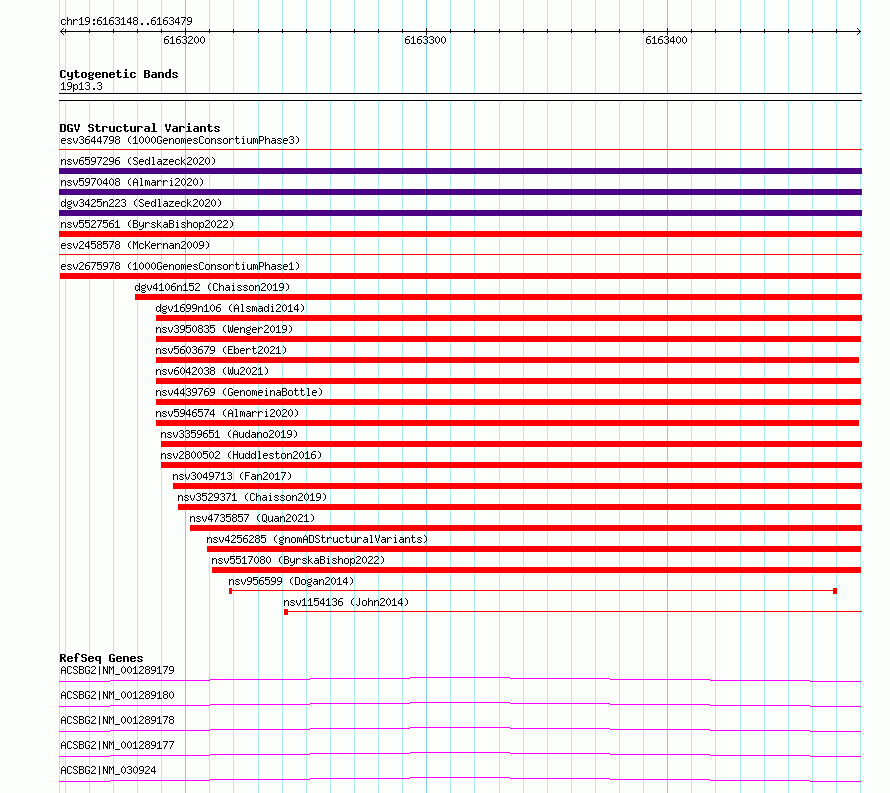
Task: Select the 19p13.3 band label
Action: click(x=81, y=86)
